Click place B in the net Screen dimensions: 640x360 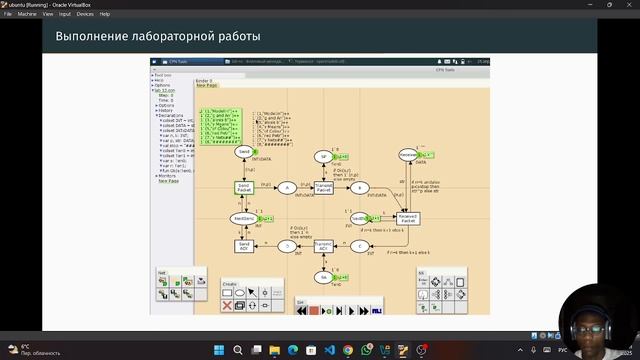[360, 188]
